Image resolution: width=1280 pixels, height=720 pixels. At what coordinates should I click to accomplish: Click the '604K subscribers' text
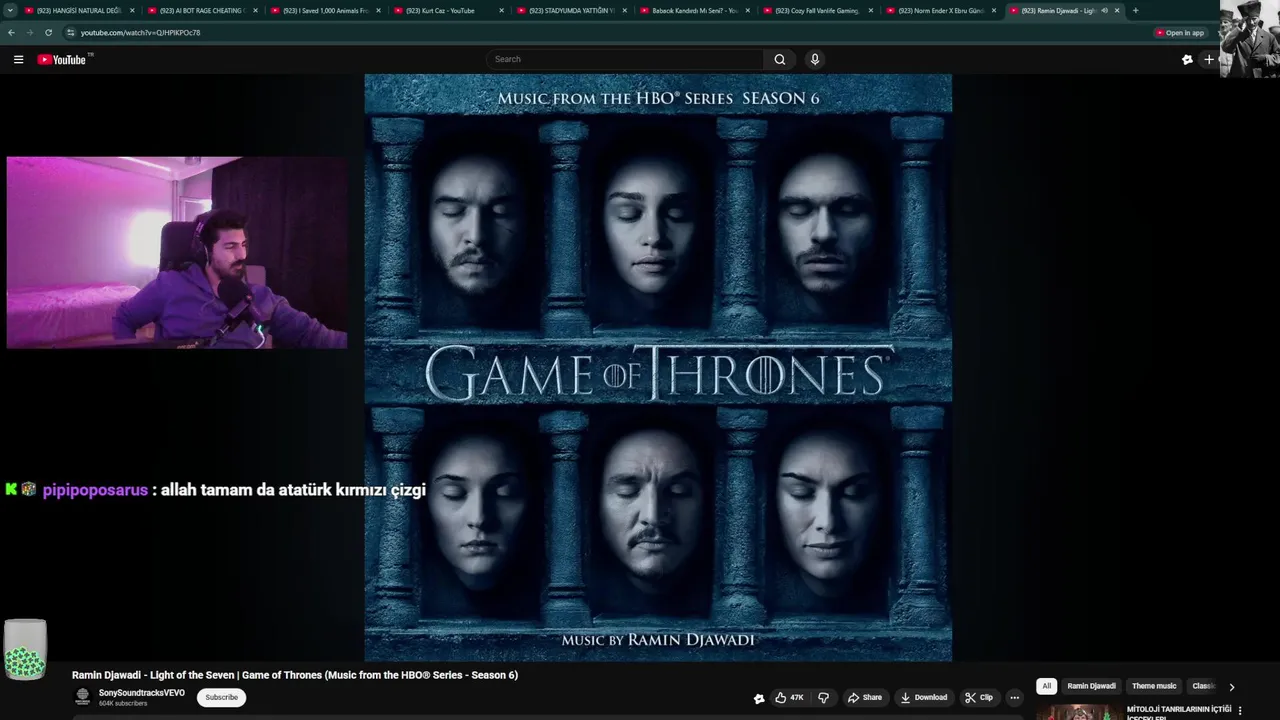[123, 703]
